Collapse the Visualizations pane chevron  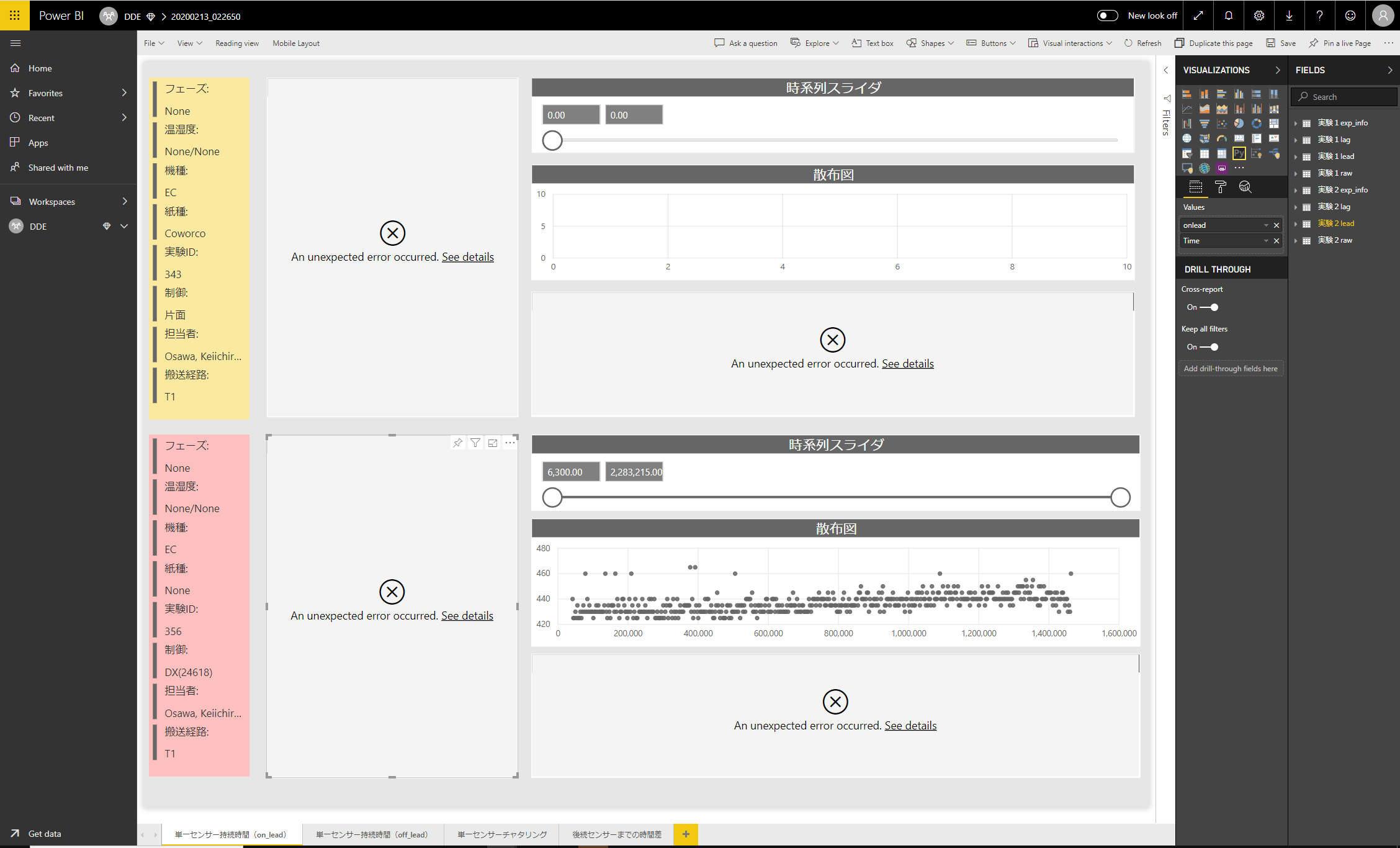tap(1278, 70)
